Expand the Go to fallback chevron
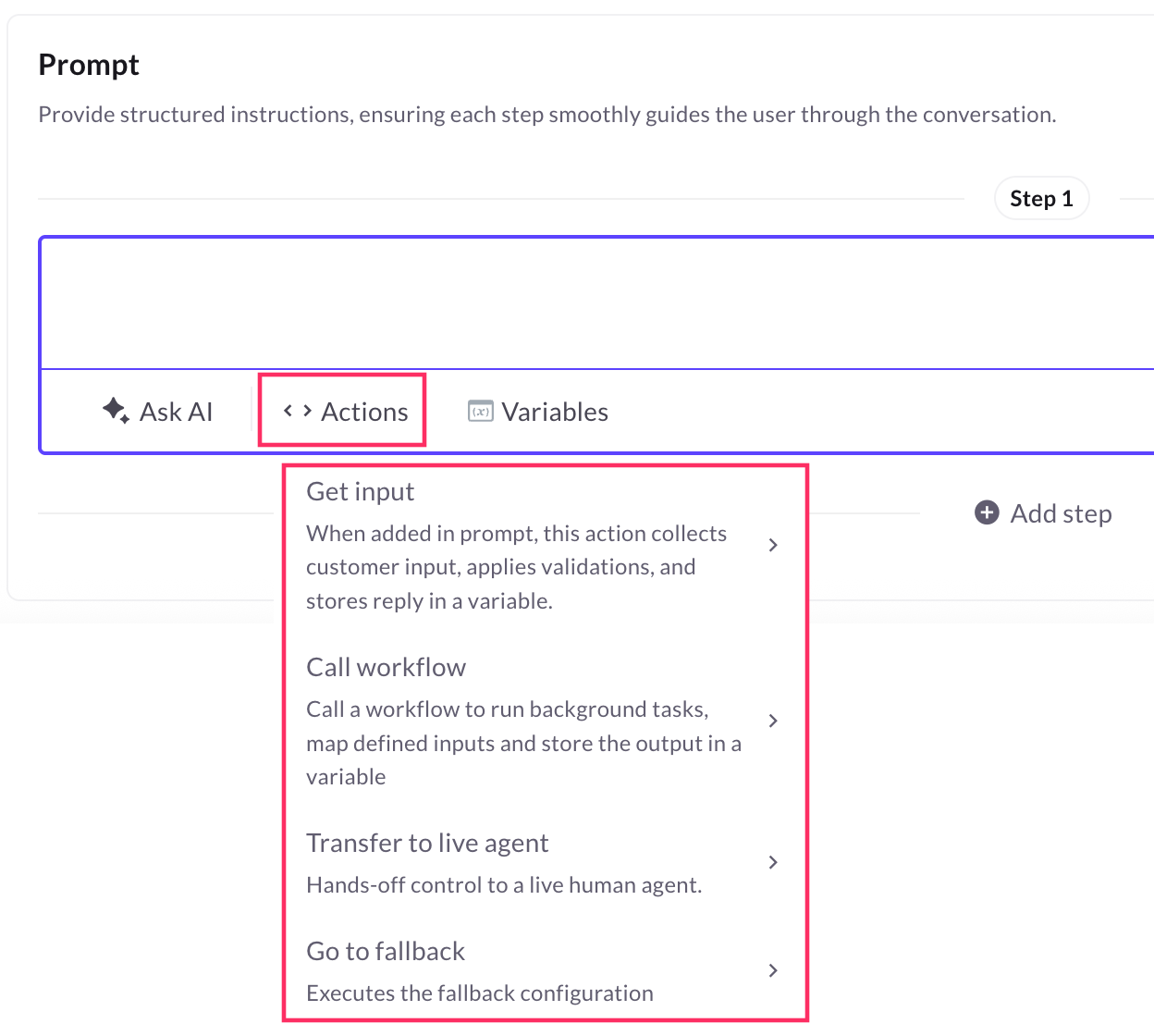 773,970
